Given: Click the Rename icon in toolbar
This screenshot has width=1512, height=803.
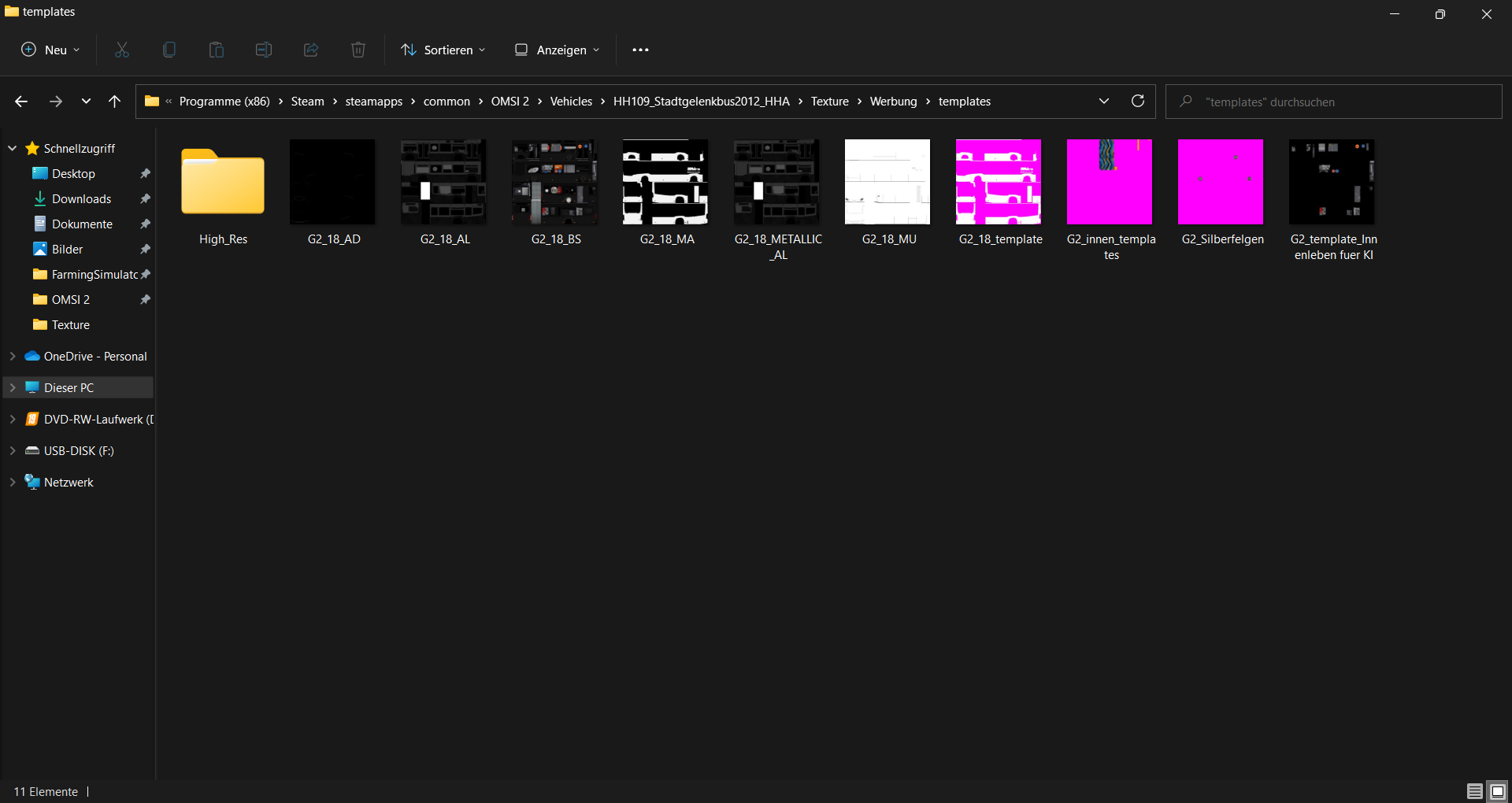Looking at the screenshot, I should (264, 50).
